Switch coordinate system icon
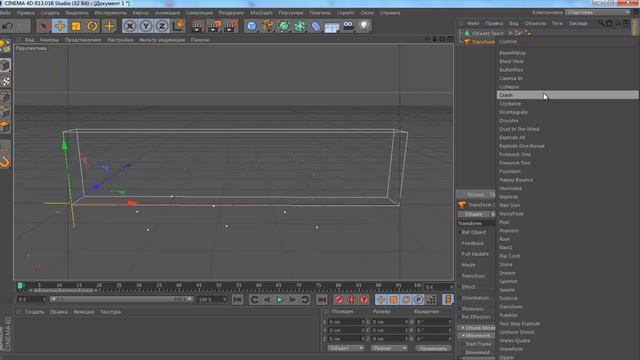 [178, 26]
